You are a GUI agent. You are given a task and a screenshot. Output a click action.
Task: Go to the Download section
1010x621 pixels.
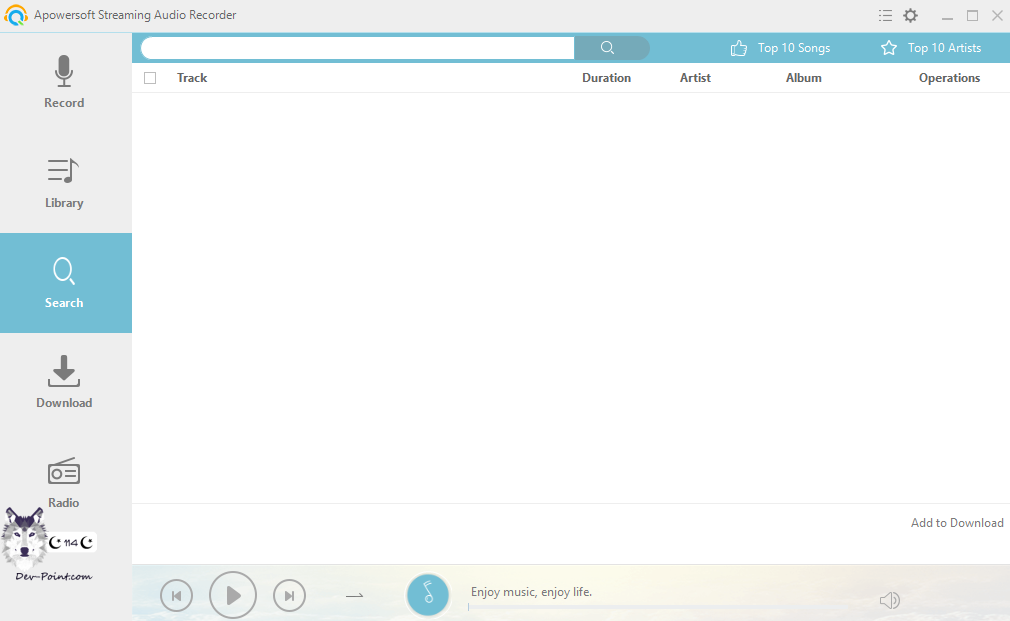(64, 383)
